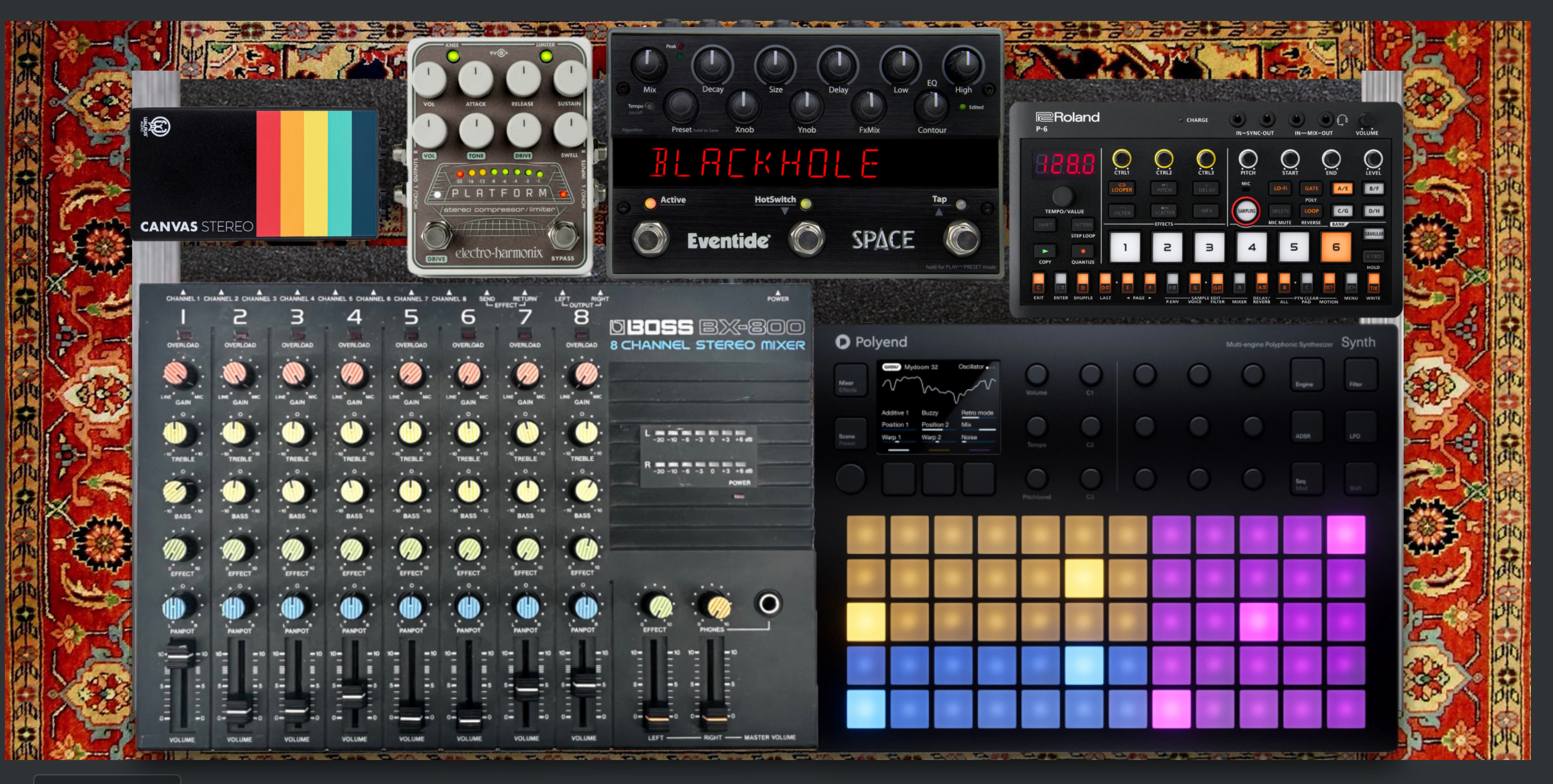Tap the C step key above EXIT

(x=1038, y=283)
